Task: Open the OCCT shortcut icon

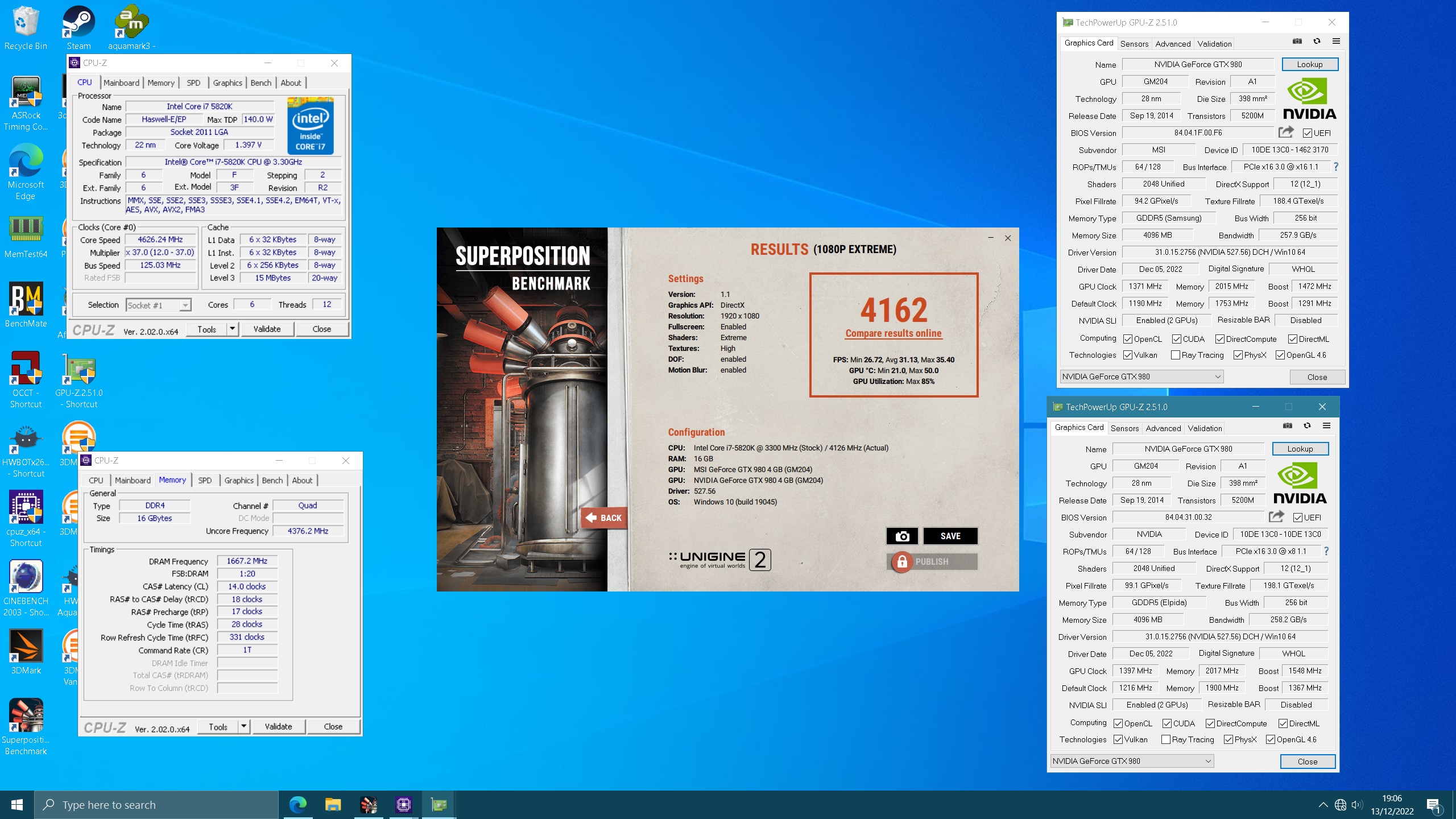Action: coord(26,380)
